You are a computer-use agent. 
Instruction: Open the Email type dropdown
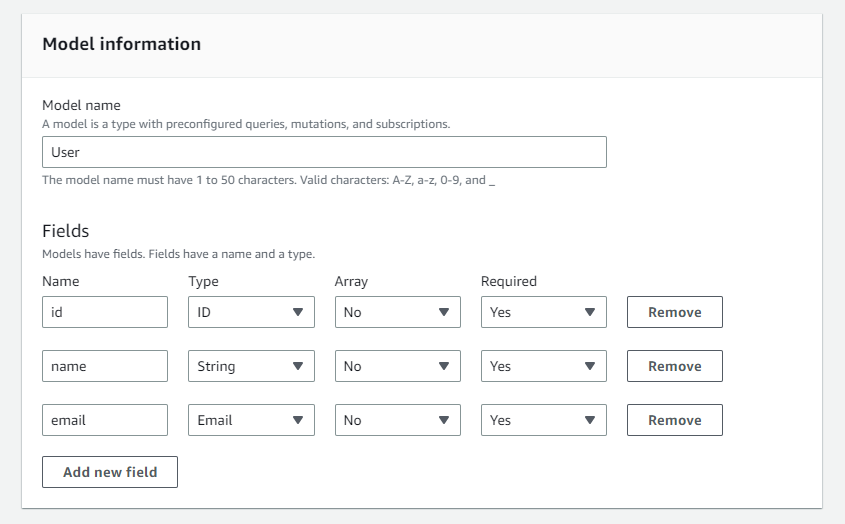(251, 420)
